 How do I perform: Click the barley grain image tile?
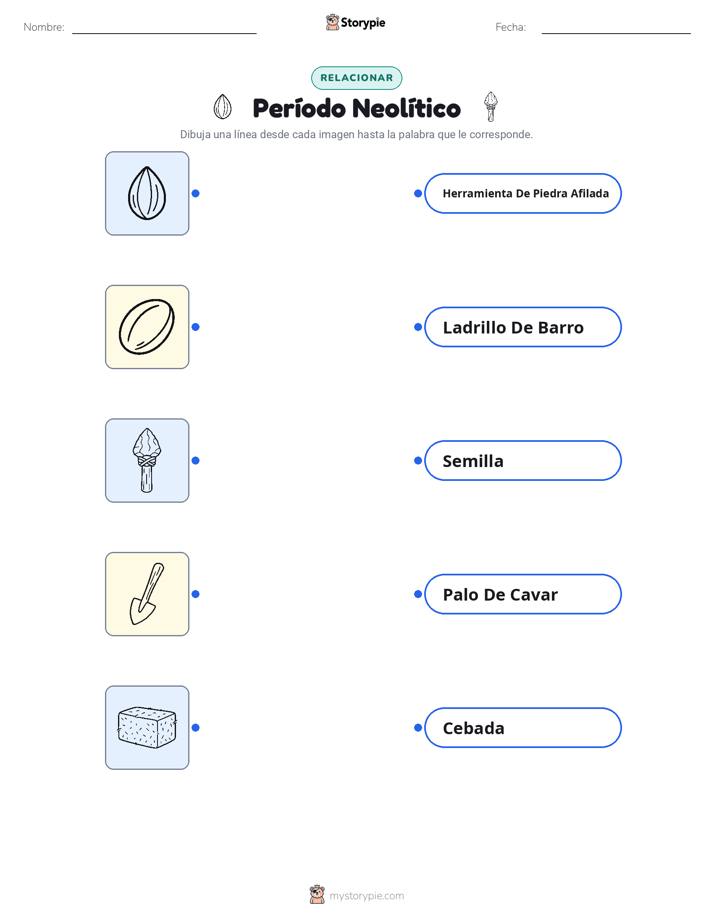147,193
